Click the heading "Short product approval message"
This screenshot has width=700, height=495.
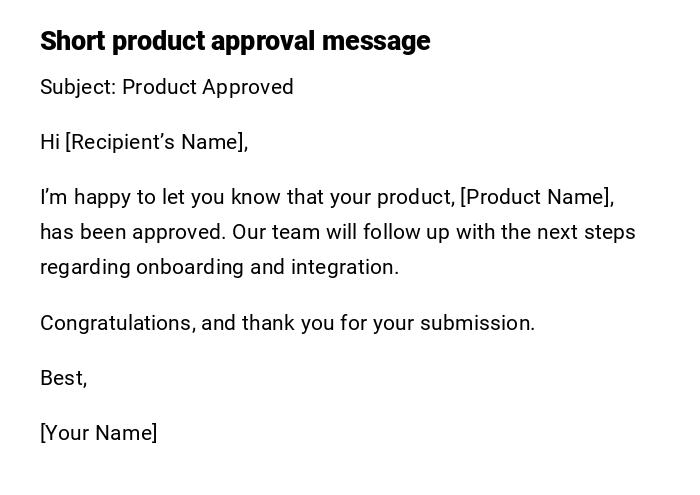tap(235, 41)
